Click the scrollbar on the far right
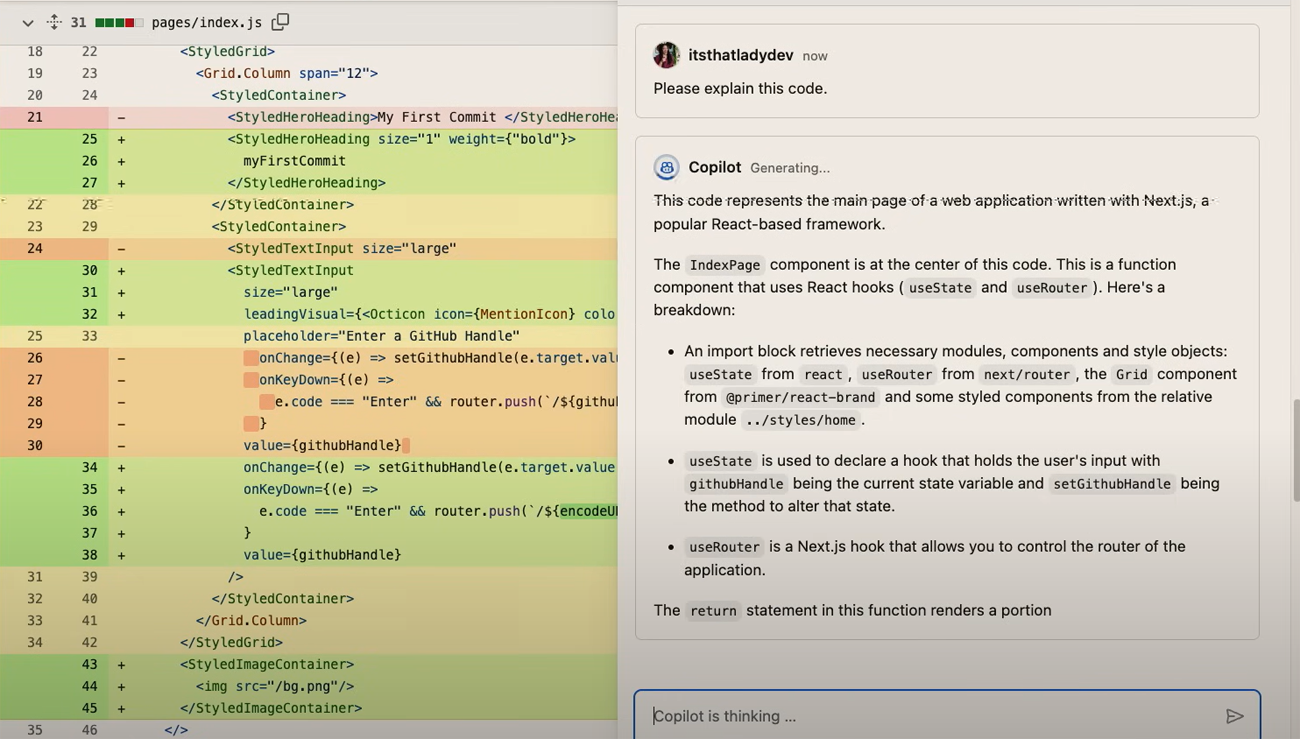The height and width of the screenshot is (739, 1300). click(x=1295, y=440)
